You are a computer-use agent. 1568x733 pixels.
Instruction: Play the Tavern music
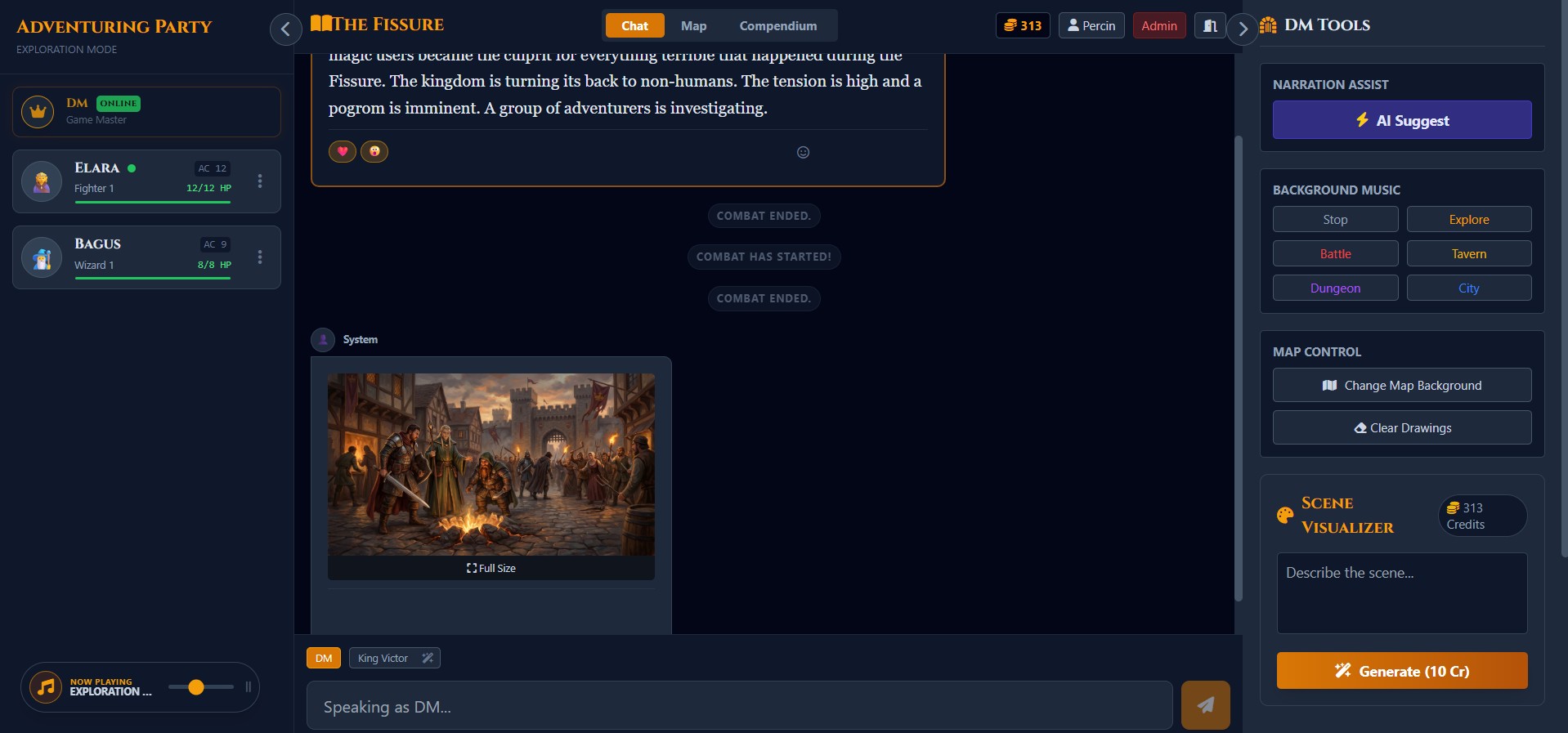[x=1469, y=253]
